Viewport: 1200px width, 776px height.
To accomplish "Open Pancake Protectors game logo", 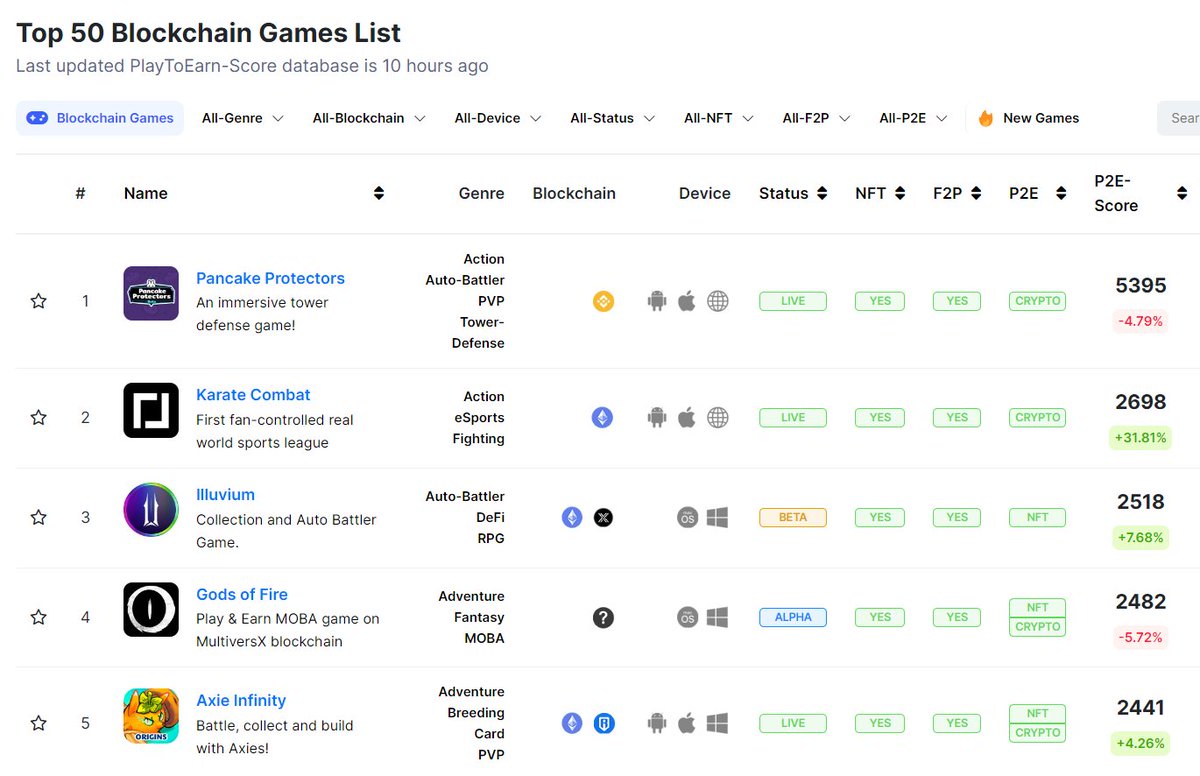I will (x=151, y=293).
